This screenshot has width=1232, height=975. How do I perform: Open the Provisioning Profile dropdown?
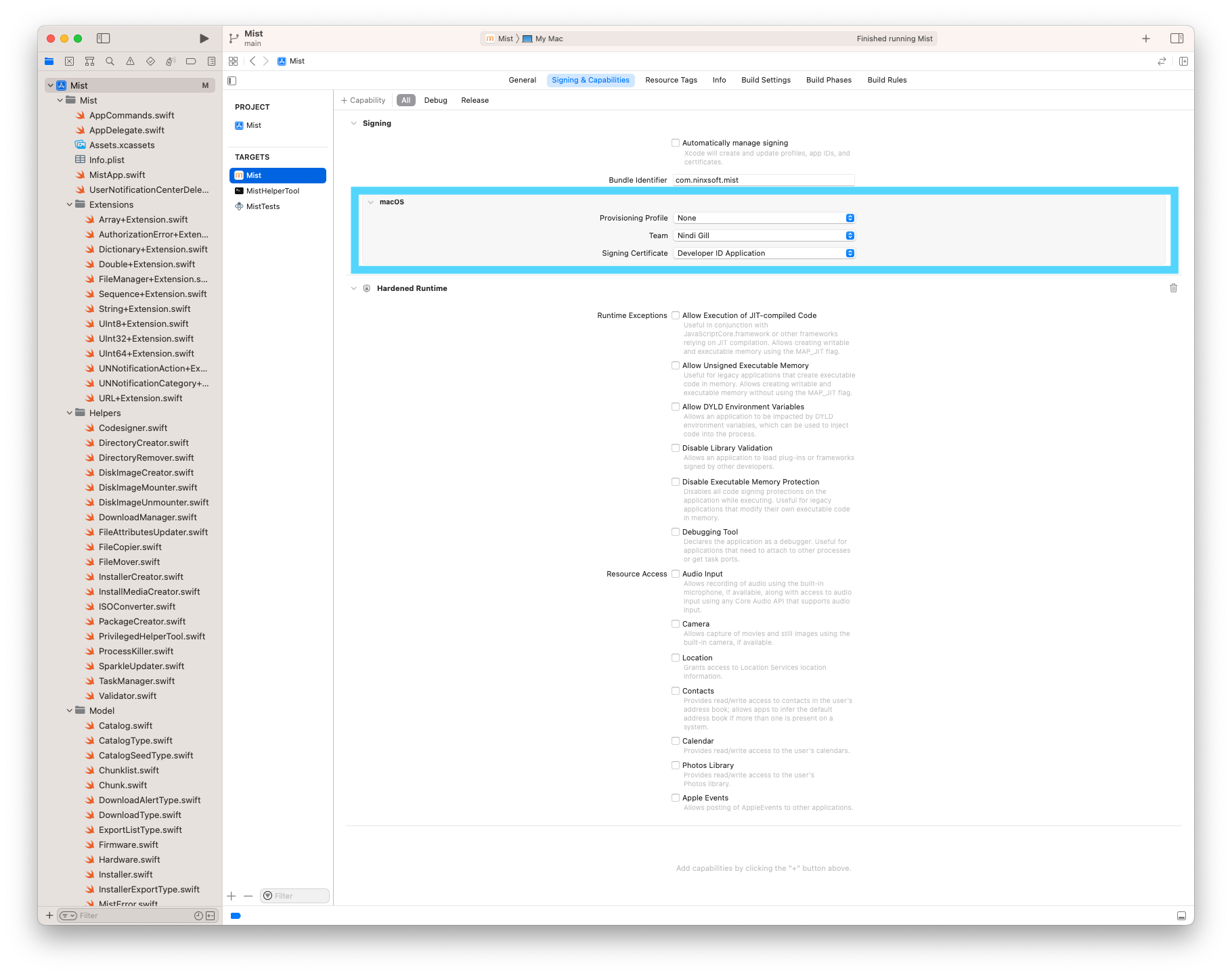point(764,218)
